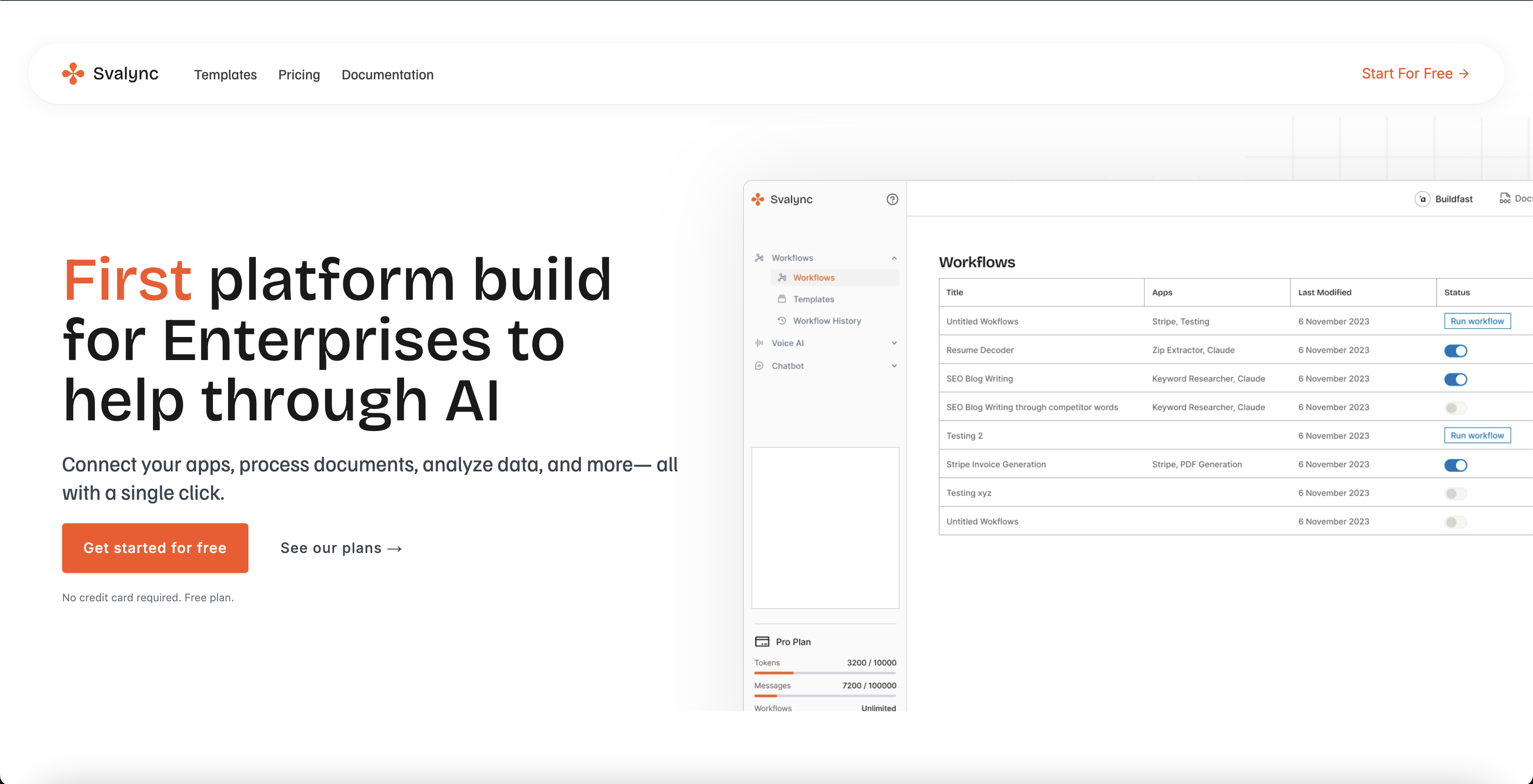The image size is (1533, 784).
Task: Click the Docs document icon
Action: (x=1505, y=199)
